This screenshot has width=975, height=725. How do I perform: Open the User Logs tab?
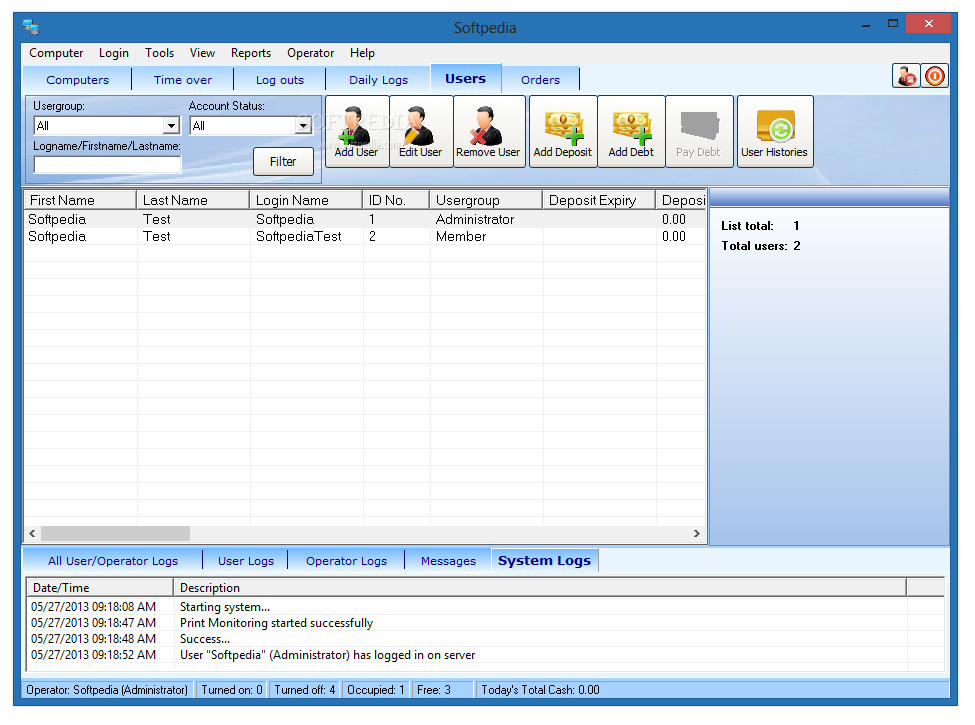coord(246,561)
